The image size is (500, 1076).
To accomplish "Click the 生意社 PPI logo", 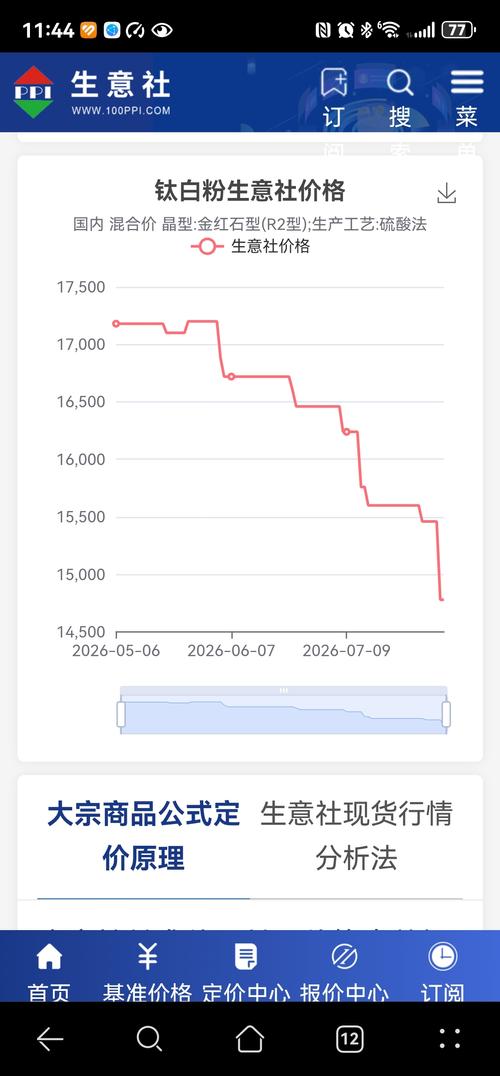I will click(x=33, y=92).
